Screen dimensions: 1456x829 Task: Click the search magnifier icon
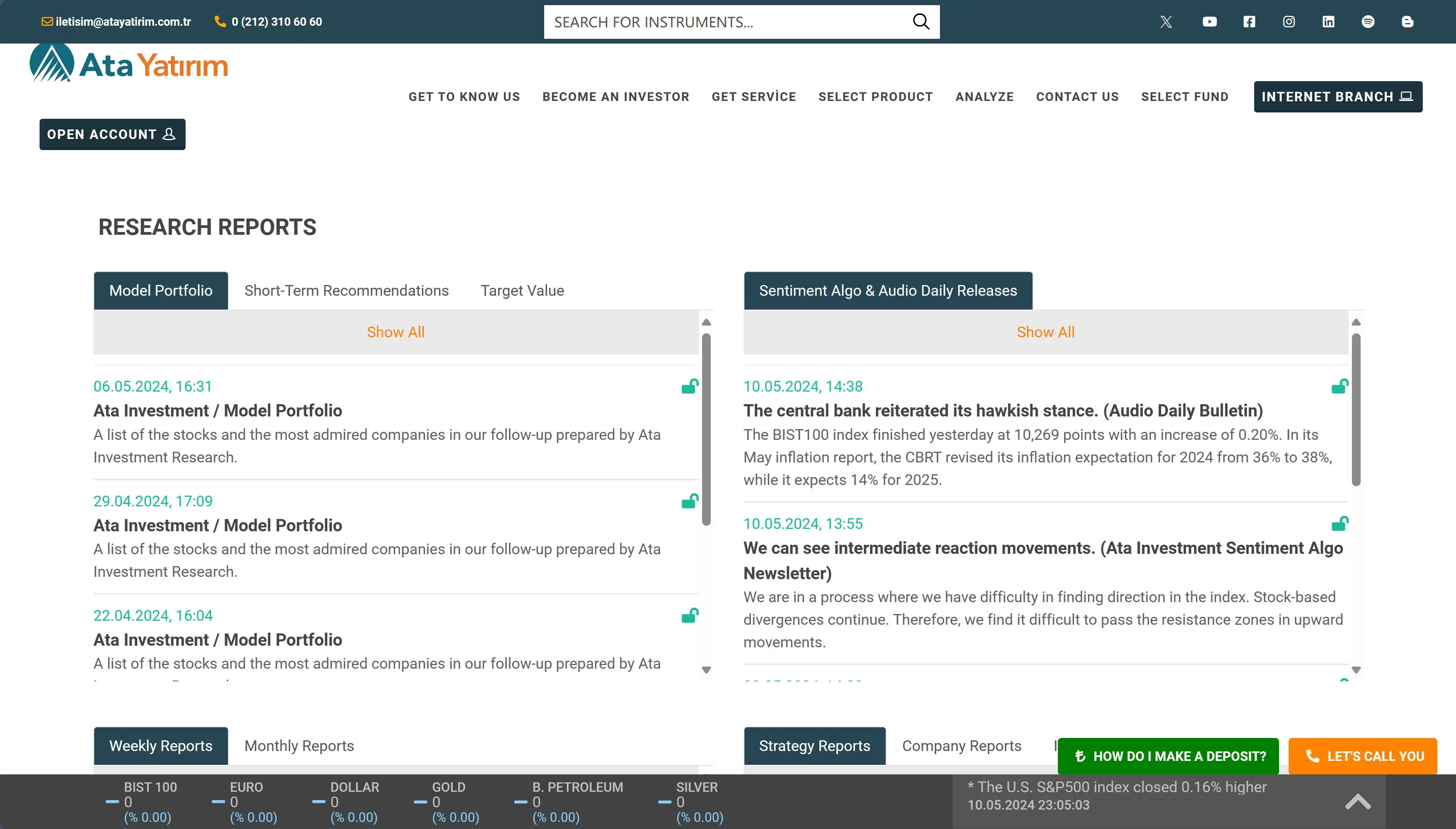pyautogui.click(x=921, y=22)
